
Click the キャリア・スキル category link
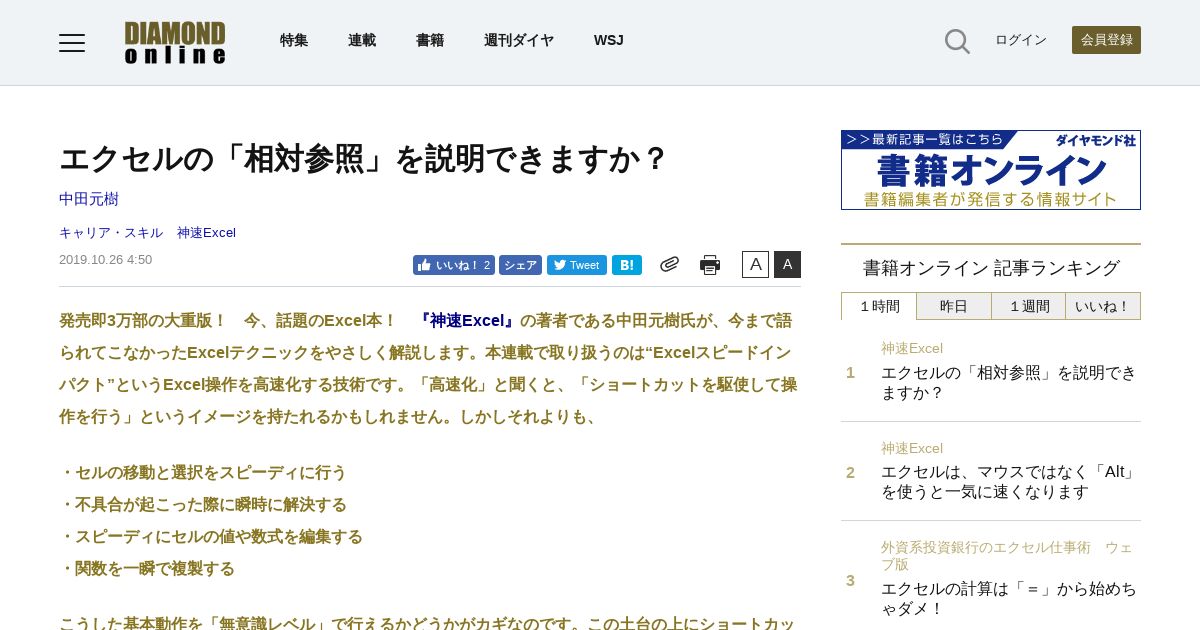tap(111, 232)
